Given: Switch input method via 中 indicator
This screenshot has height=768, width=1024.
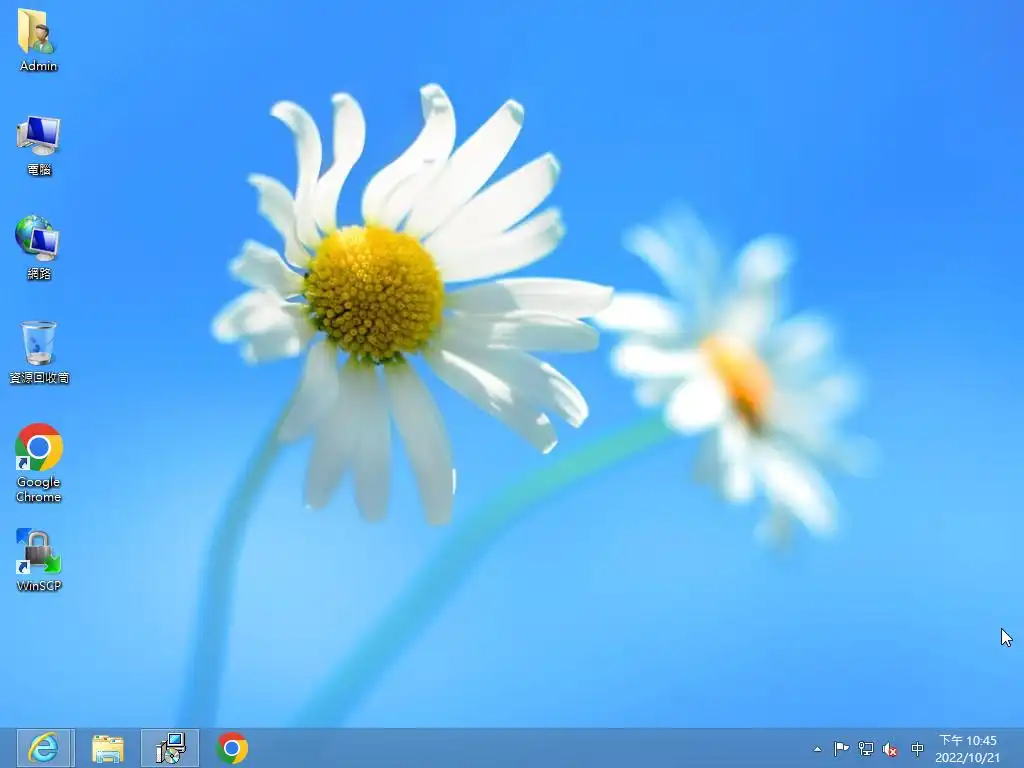Looking at the screenshot, I should pyautogui.click(x=917, y=748).
